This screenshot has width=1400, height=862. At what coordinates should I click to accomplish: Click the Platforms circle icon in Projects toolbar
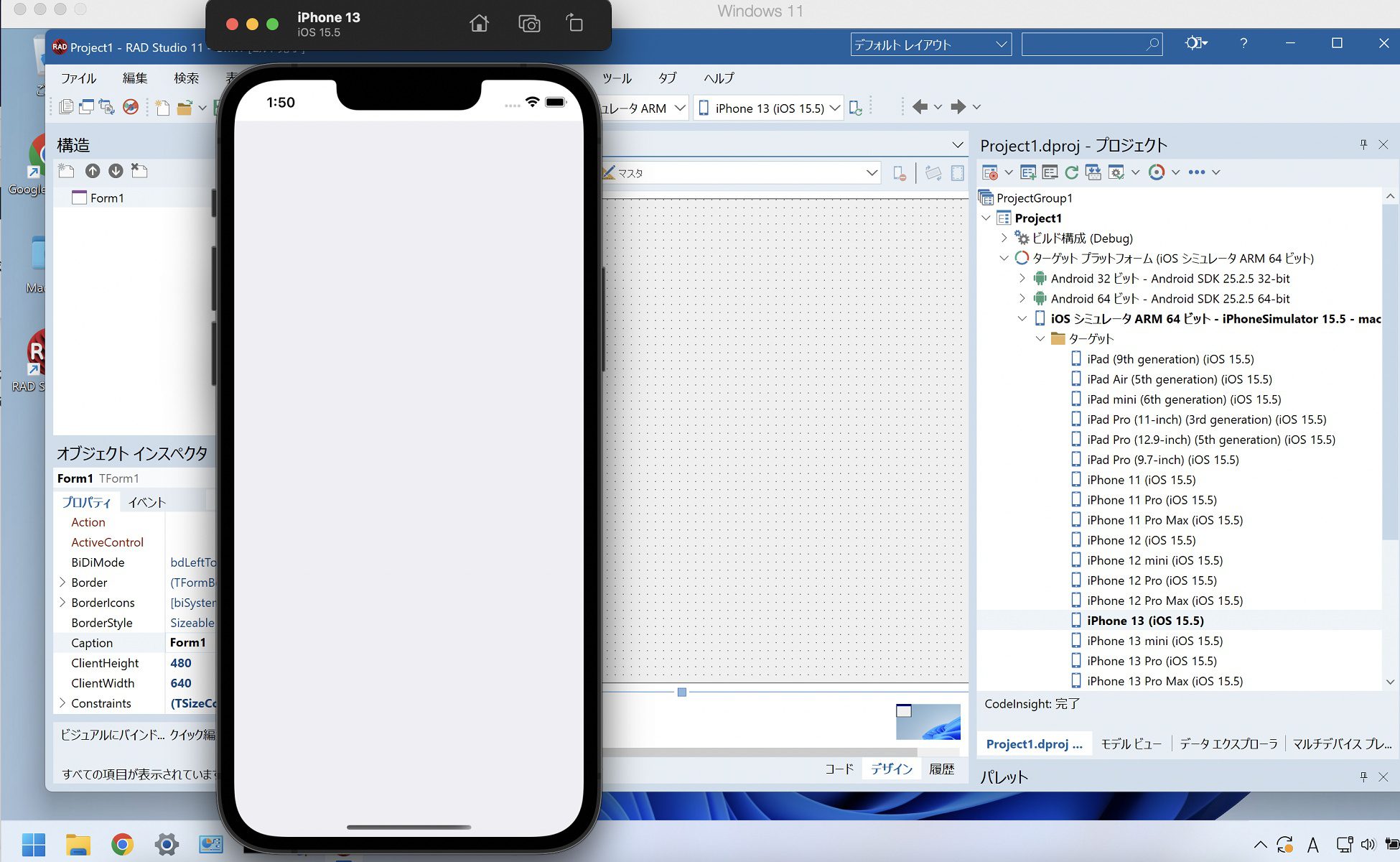pos(1156,172)
